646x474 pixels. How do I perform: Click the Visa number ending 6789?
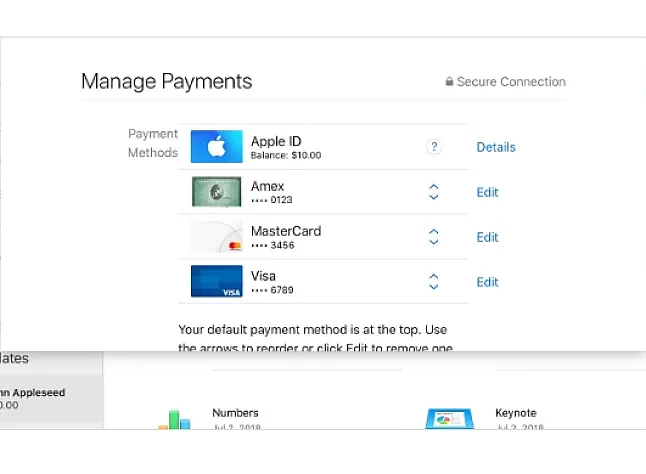272,290
